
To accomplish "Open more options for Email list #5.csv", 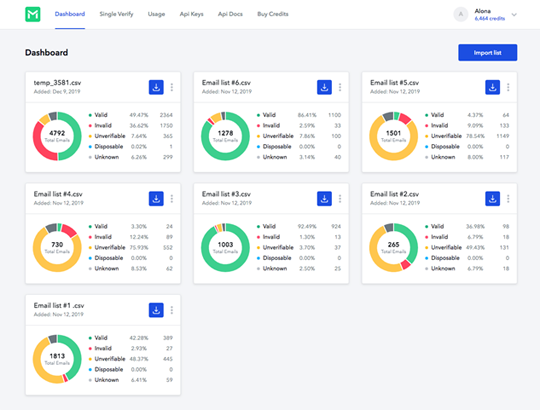I will (x=508, y=87).
